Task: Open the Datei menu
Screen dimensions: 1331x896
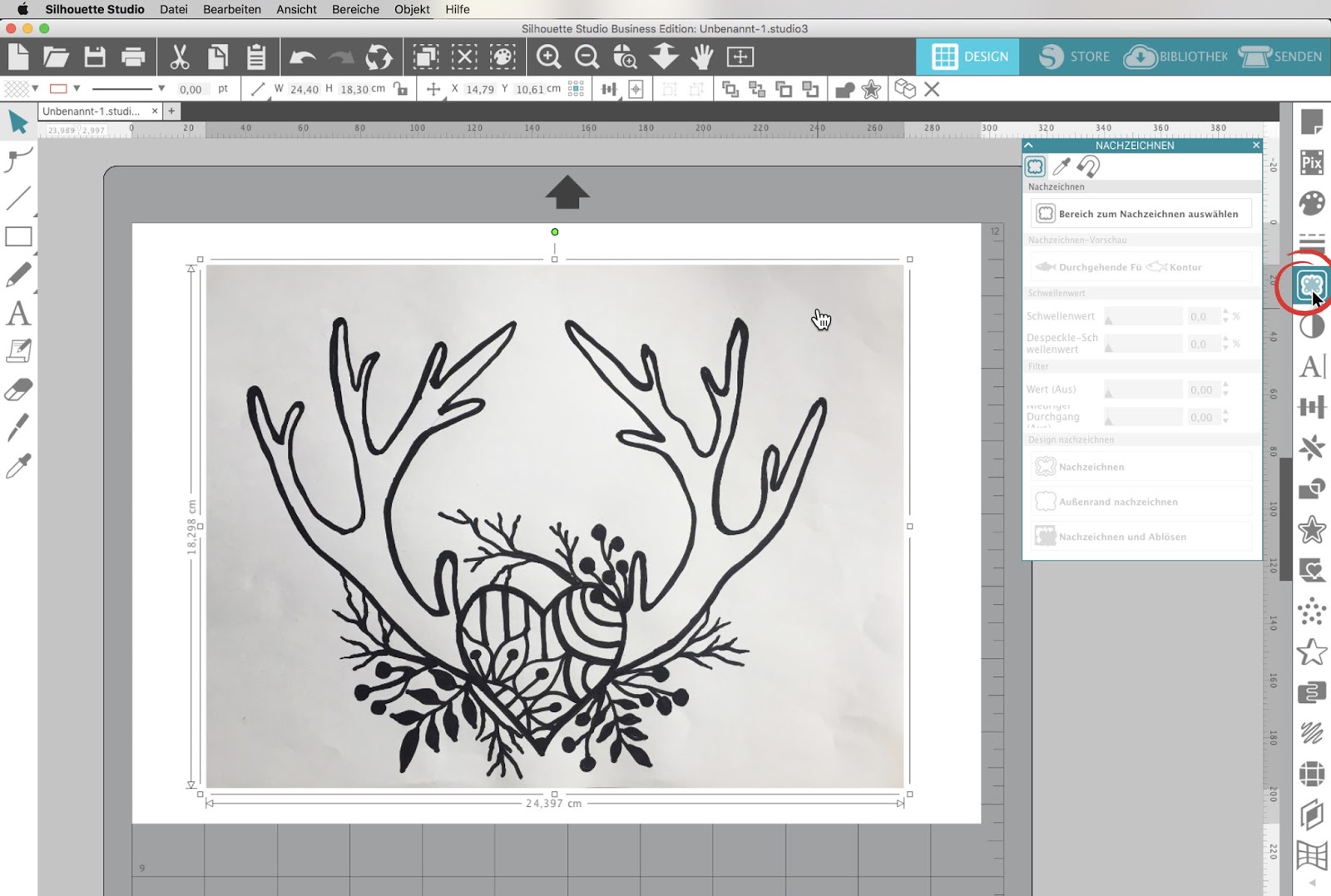Action: coord(173,9)
